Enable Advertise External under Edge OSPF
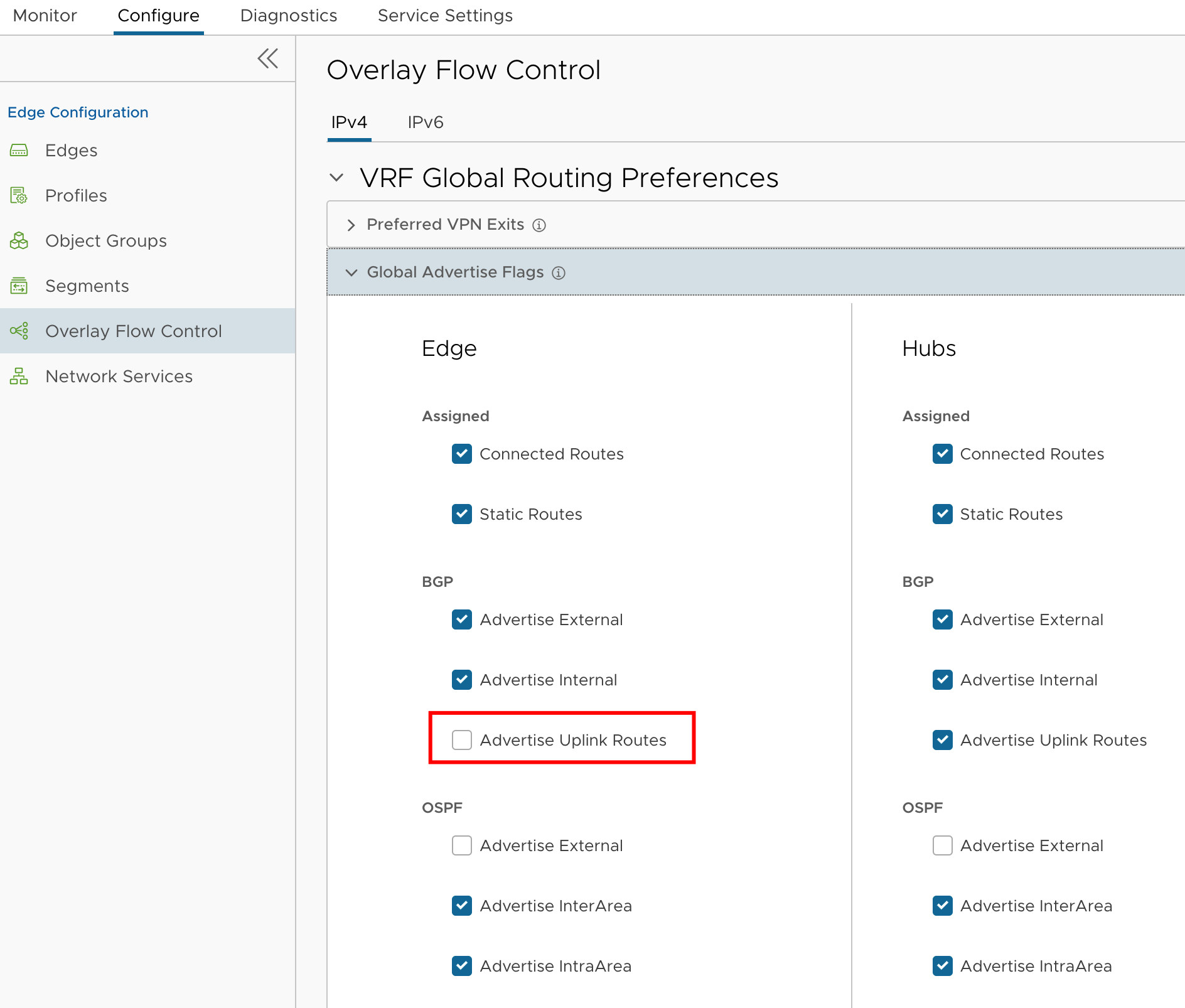Screen dimensions: 1185x1008 [x=462, y=845]
